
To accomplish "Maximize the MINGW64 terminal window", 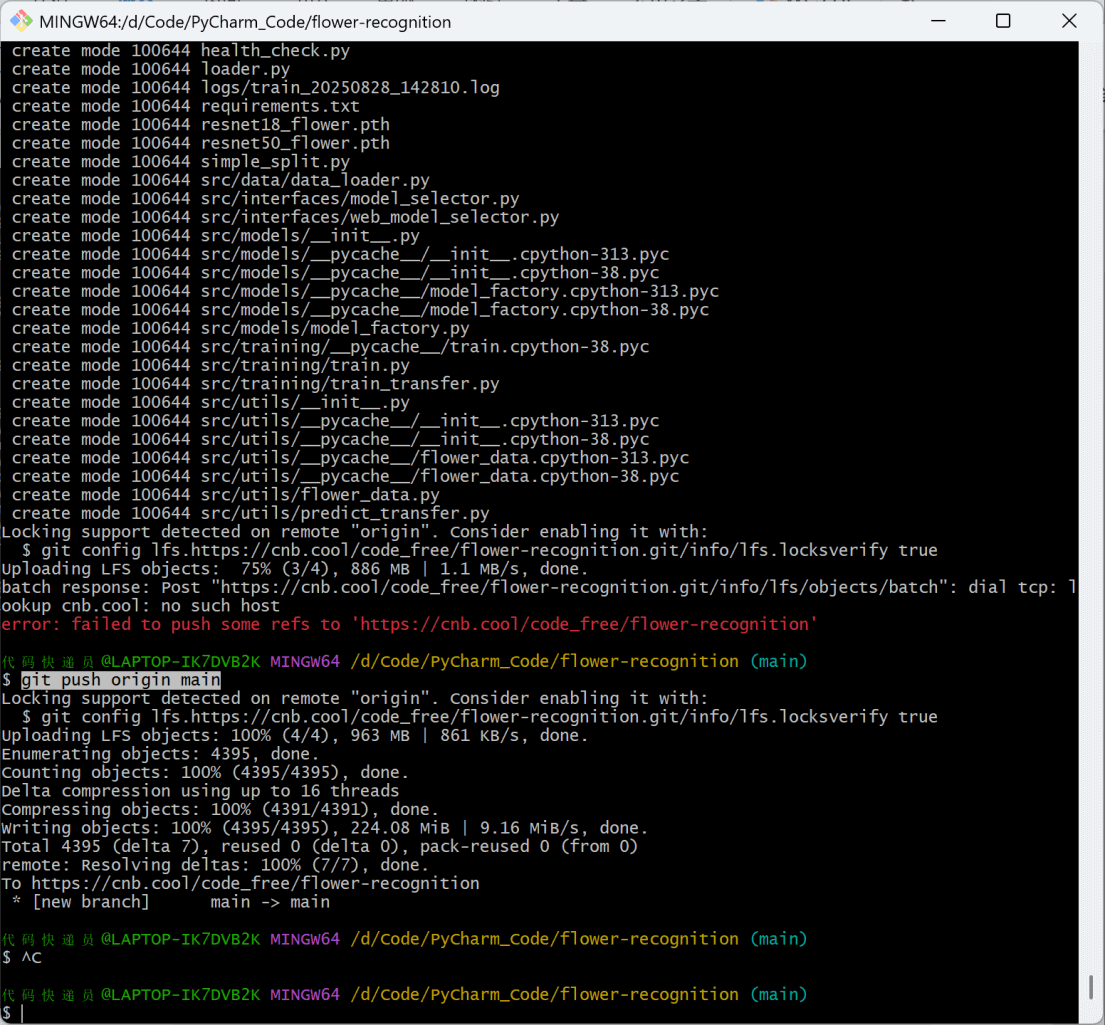I will 1003,21.
